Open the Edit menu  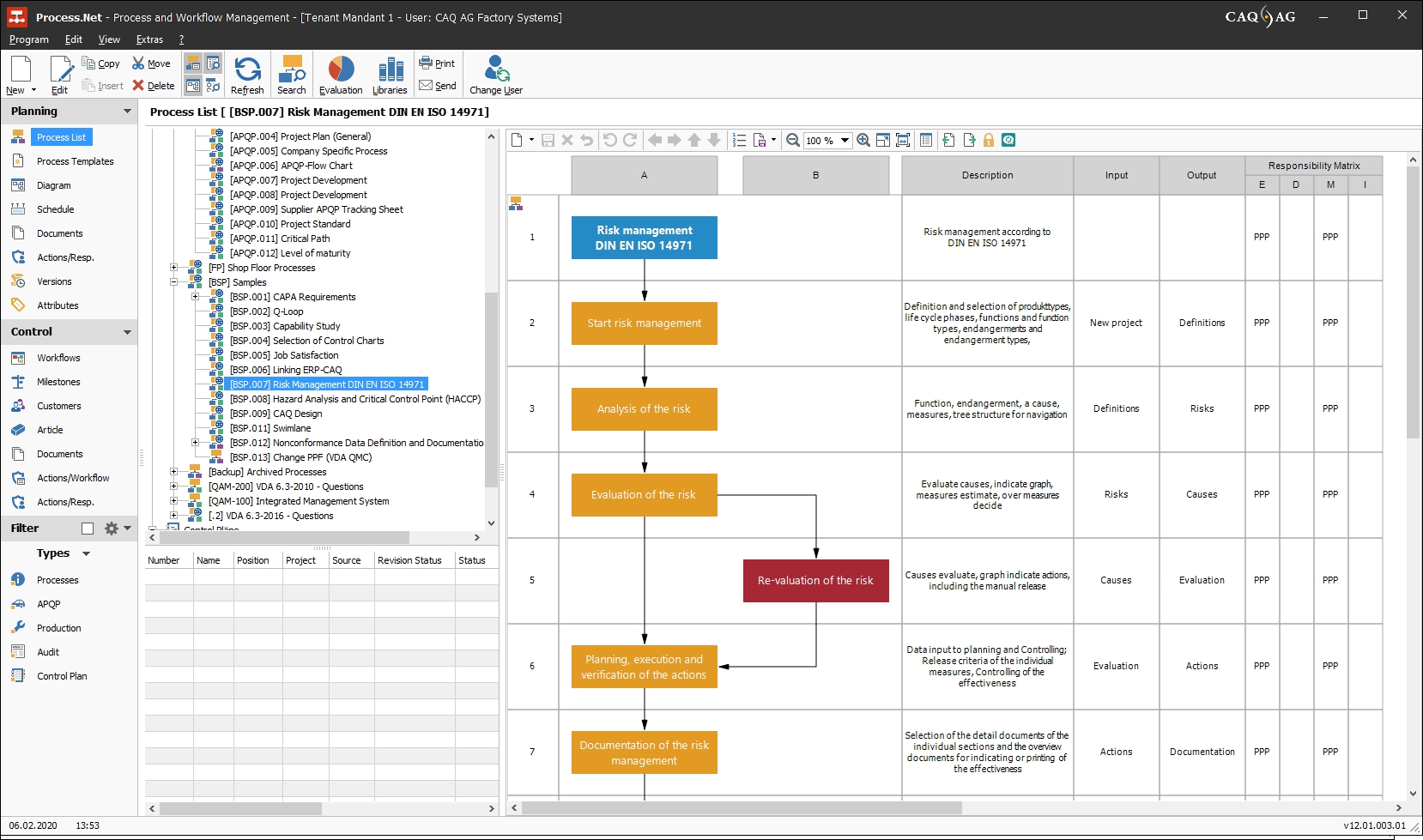[x=74, y=39]
